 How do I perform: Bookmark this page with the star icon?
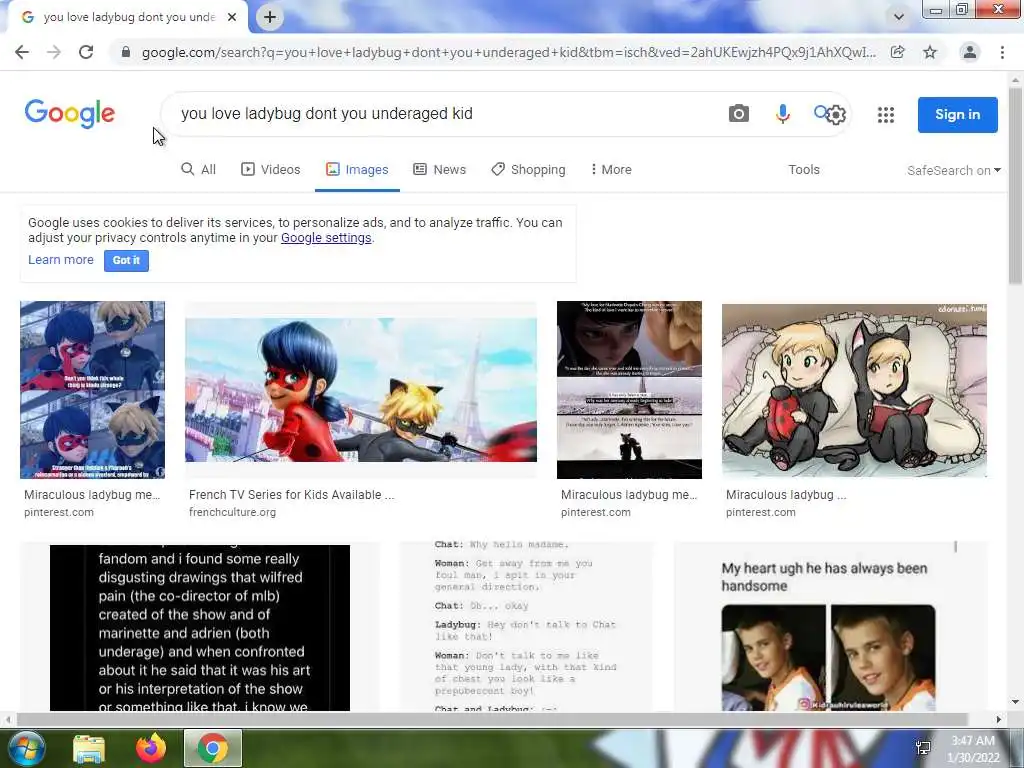click(x=930, y=52)
